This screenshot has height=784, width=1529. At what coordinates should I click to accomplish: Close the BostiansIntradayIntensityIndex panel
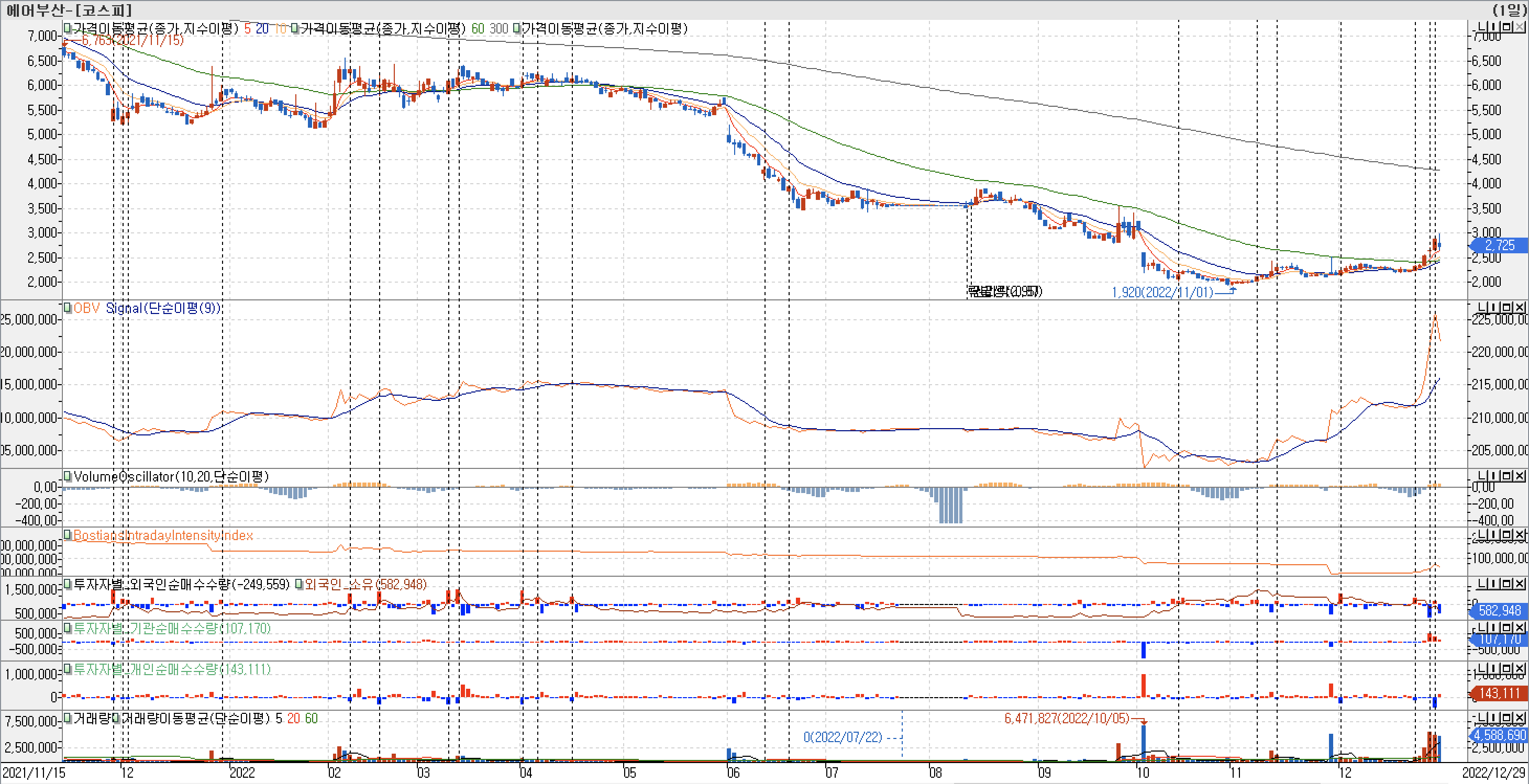pyautogui.click(x=1520, y=535)
